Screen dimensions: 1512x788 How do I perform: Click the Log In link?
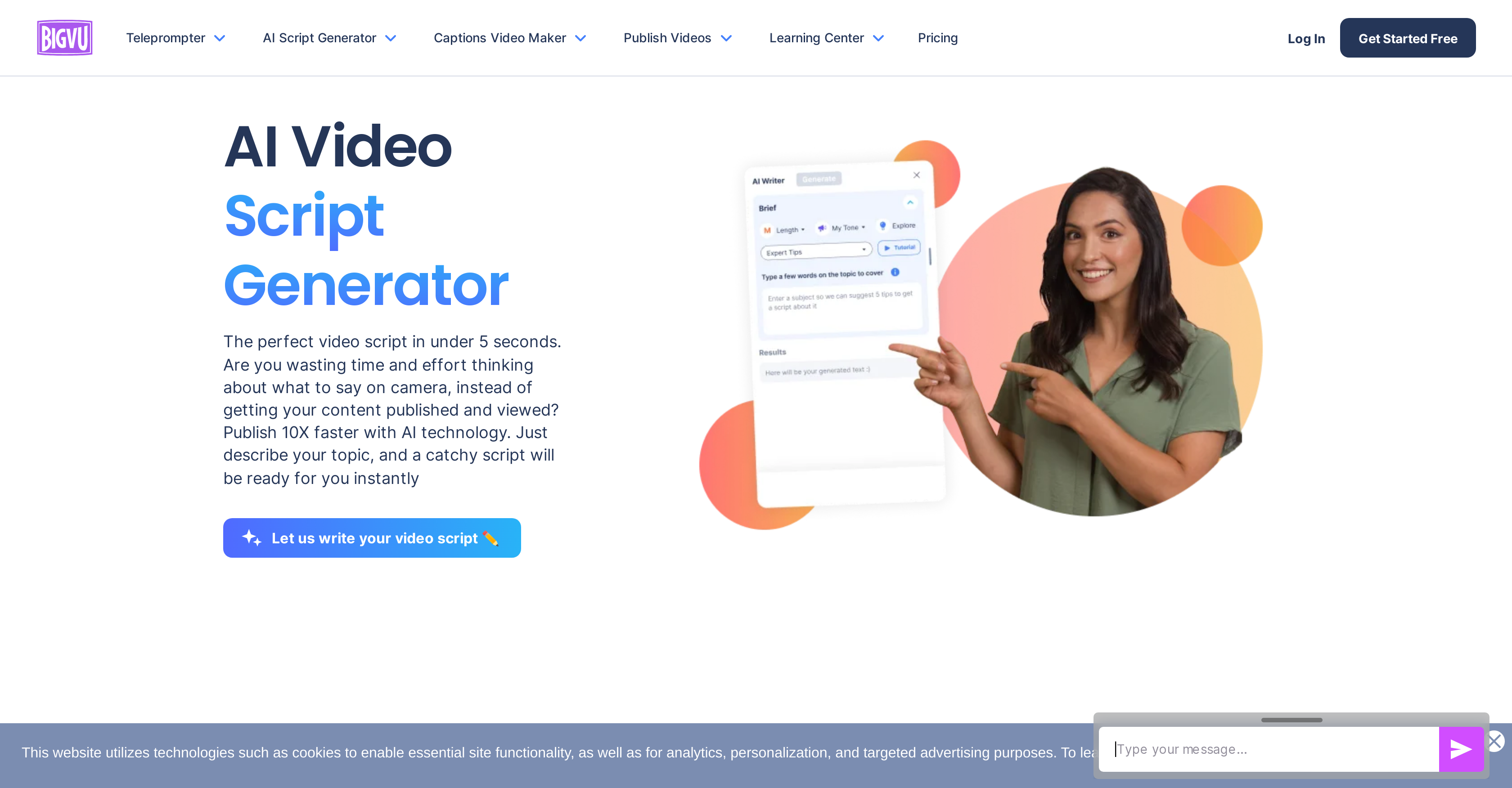1305,37
